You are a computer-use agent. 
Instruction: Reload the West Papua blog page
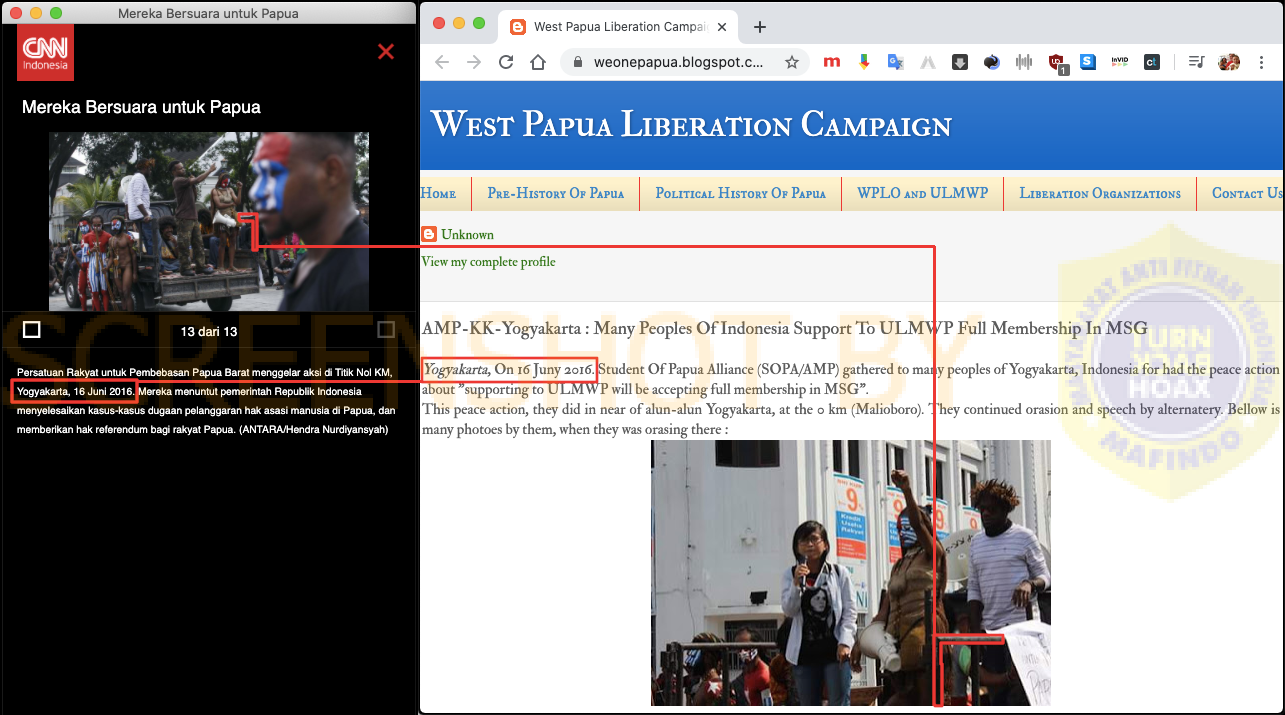[506, 62]
